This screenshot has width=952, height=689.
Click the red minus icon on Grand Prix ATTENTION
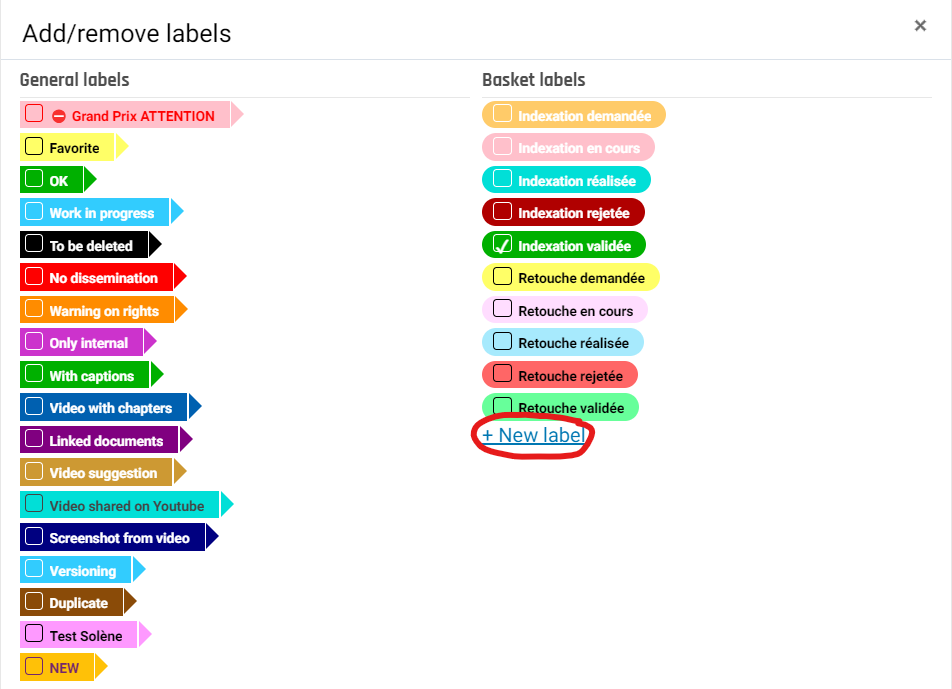pos(58,116)
